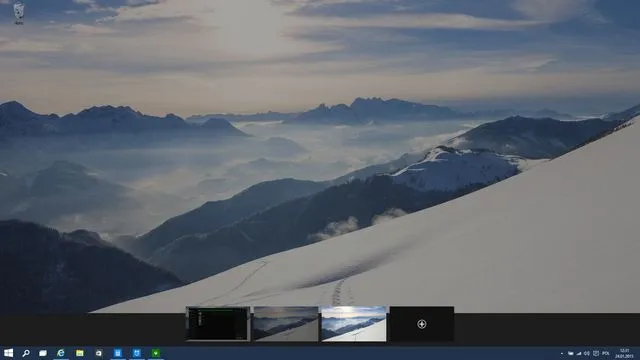Screen dimensions: 640x360
Task: Open the Action Center notifications tray icon
Action: [x=596, y=353]
